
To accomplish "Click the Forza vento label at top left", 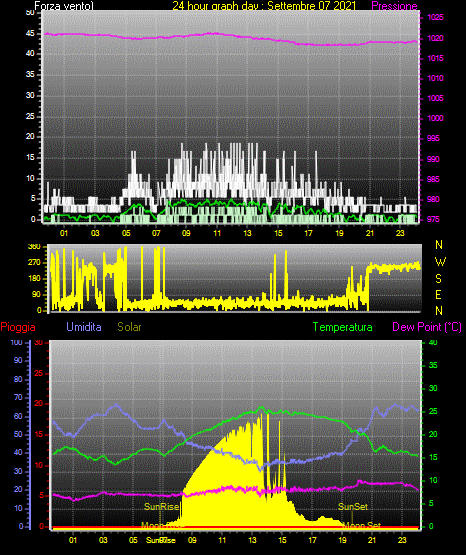I will (x=64, y=6).
